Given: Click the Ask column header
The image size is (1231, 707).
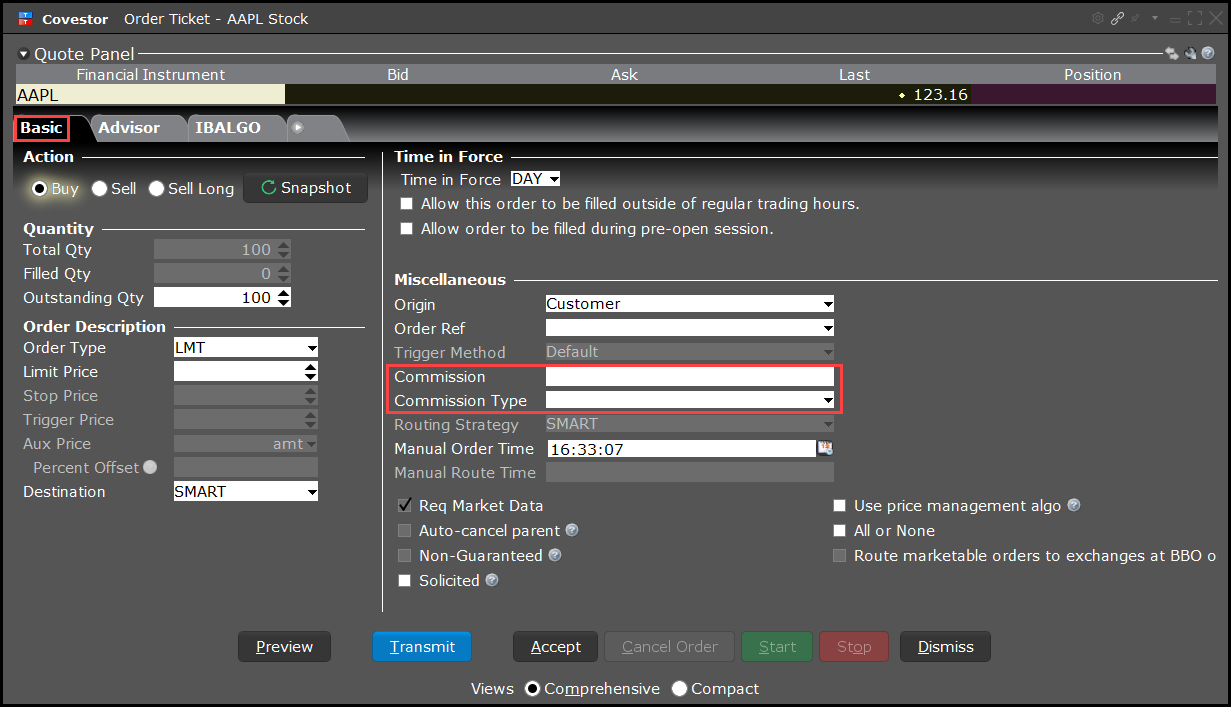Looking at the screenshot, I should coord(624,75).
